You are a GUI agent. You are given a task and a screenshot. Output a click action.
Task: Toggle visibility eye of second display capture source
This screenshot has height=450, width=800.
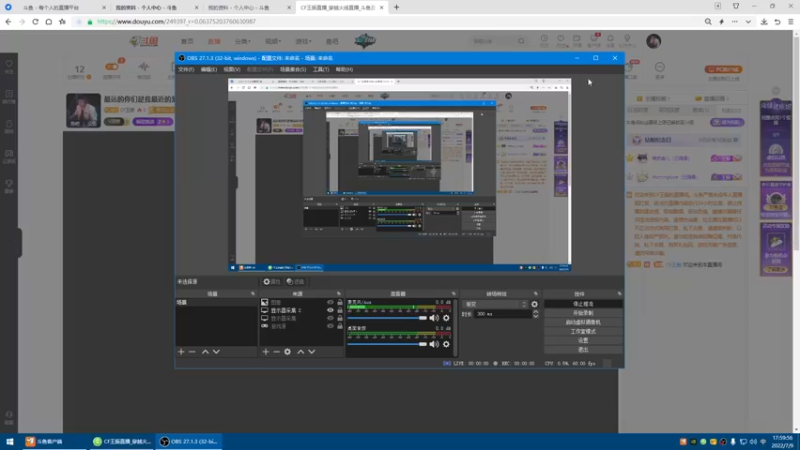330,310
